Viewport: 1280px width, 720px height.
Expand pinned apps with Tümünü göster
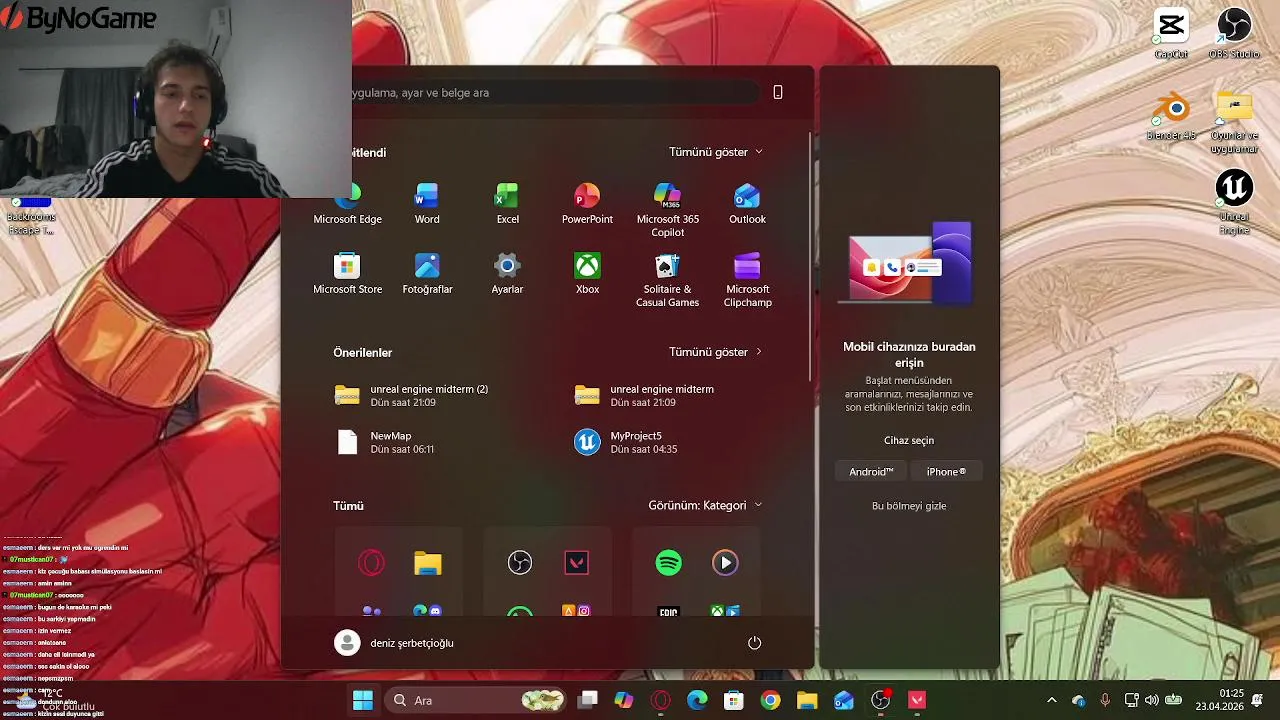coord(716,152)
